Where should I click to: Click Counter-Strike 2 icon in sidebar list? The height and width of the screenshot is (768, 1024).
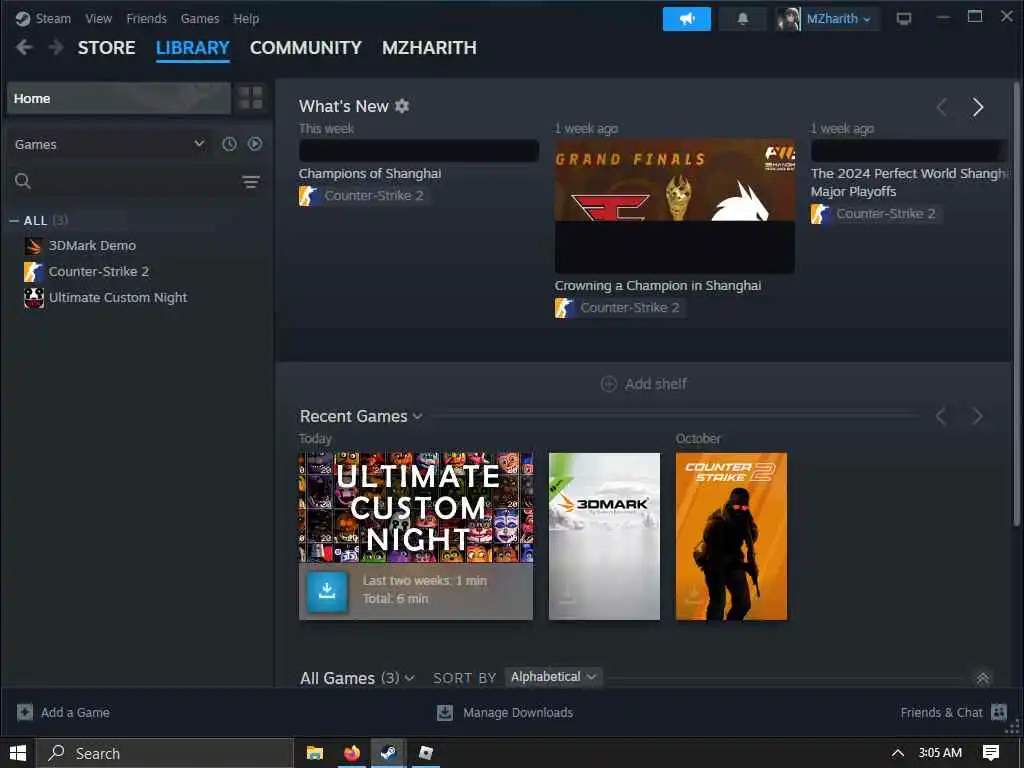click(x=34, y=272)
